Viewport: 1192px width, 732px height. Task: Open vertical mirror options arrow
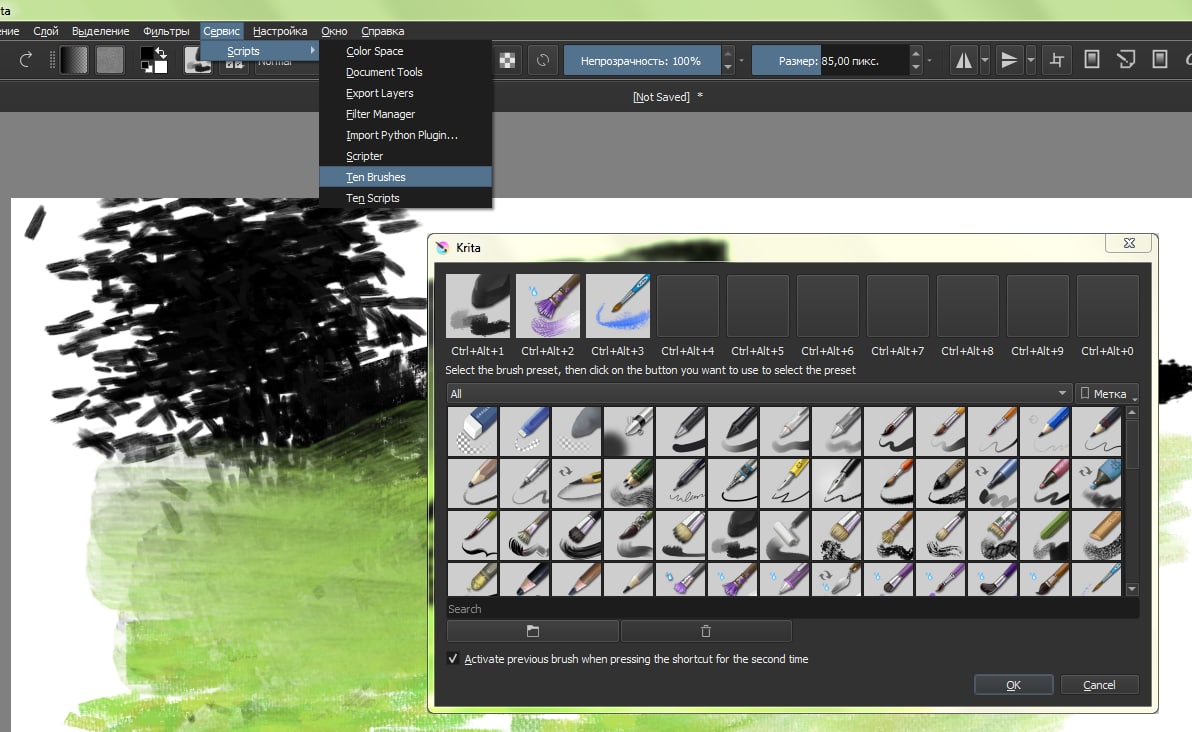pos(1031,60)
